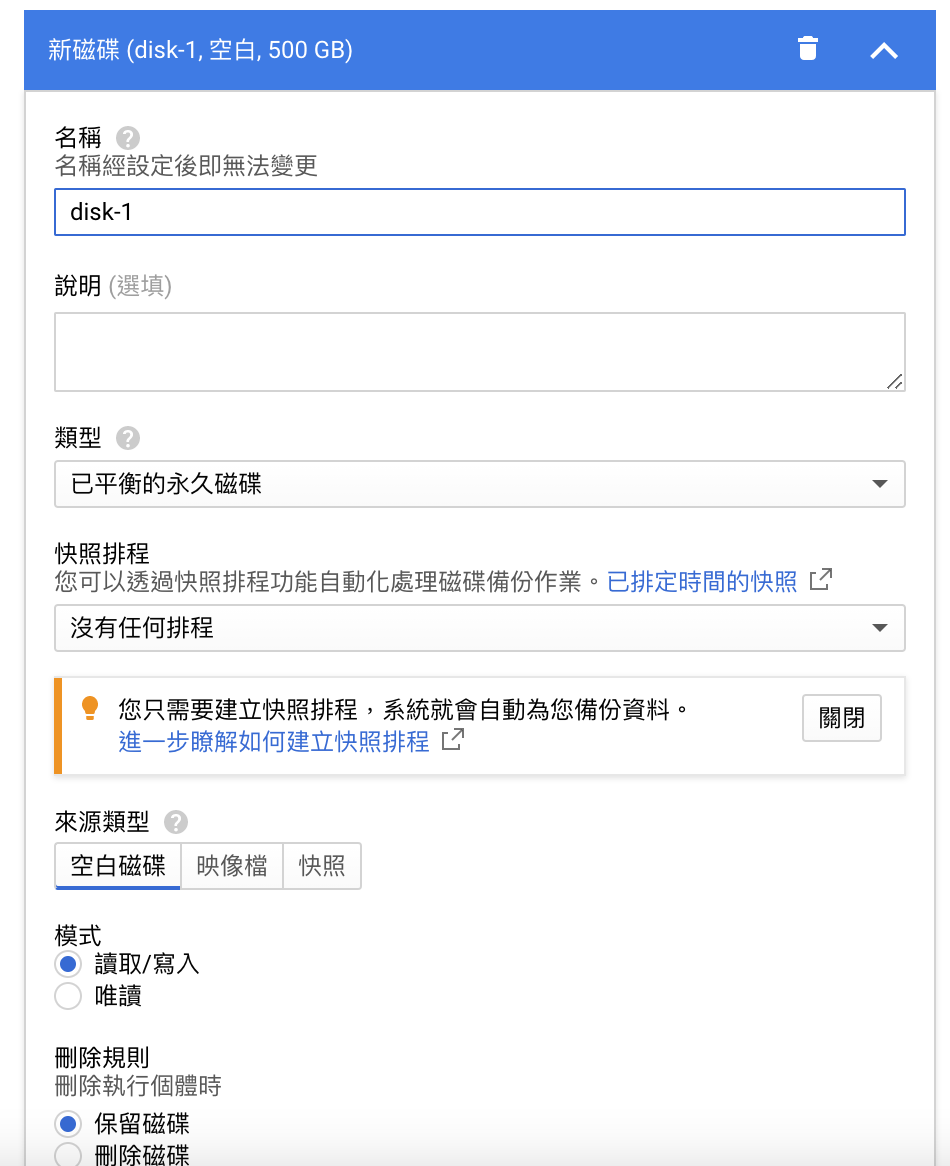Open the 已排定時間的快照 link
950x1166 pixels.
(x=702, y=582)
